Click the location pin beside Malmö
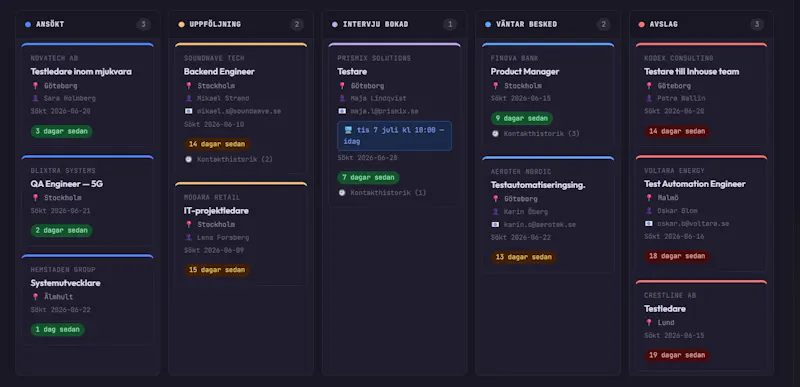The width and height of the screenshot is (800, 387). tap(649, 198)
